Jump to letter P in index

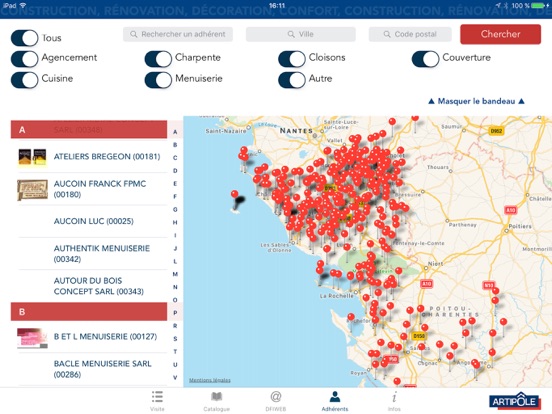(x=175, y=313)
